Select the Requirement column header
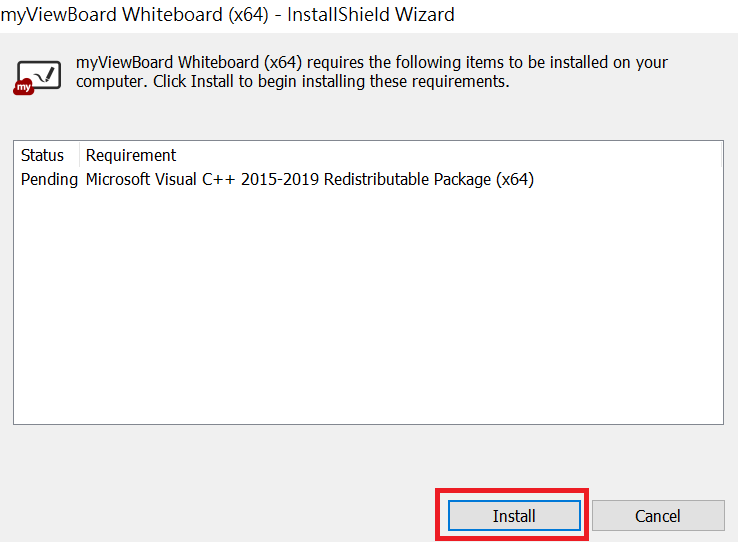The image size is (738, 542). 131,155
